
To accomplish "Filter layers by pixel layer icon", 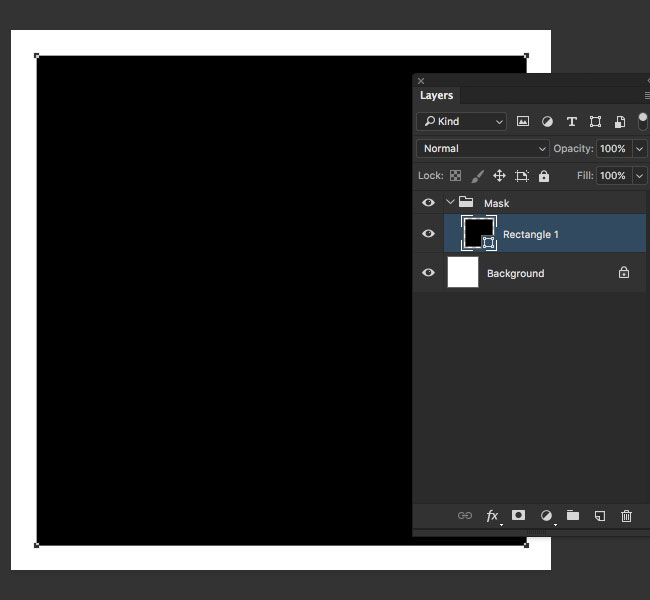I will tap(523, 121).
